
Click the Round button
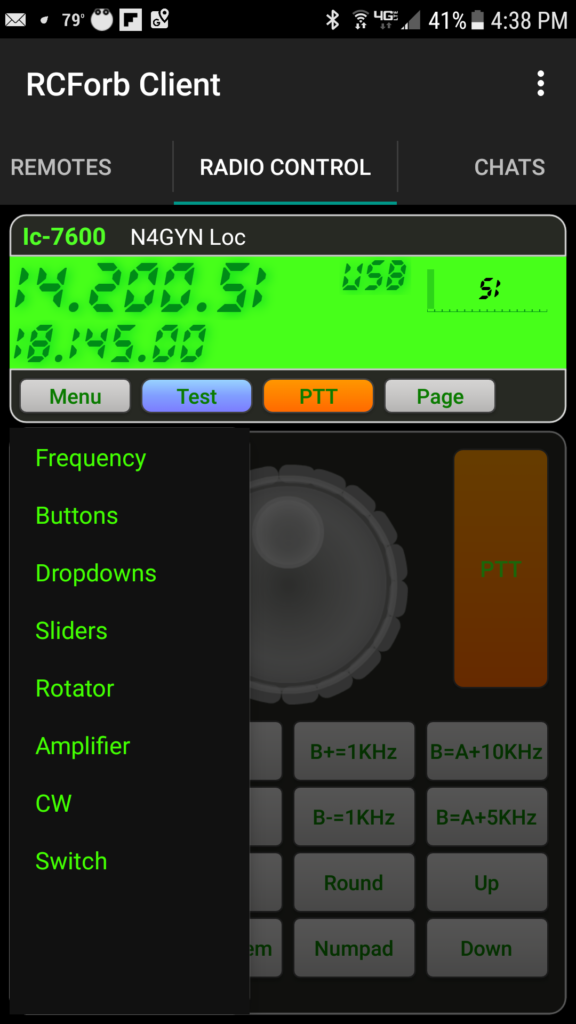[354, 882]
